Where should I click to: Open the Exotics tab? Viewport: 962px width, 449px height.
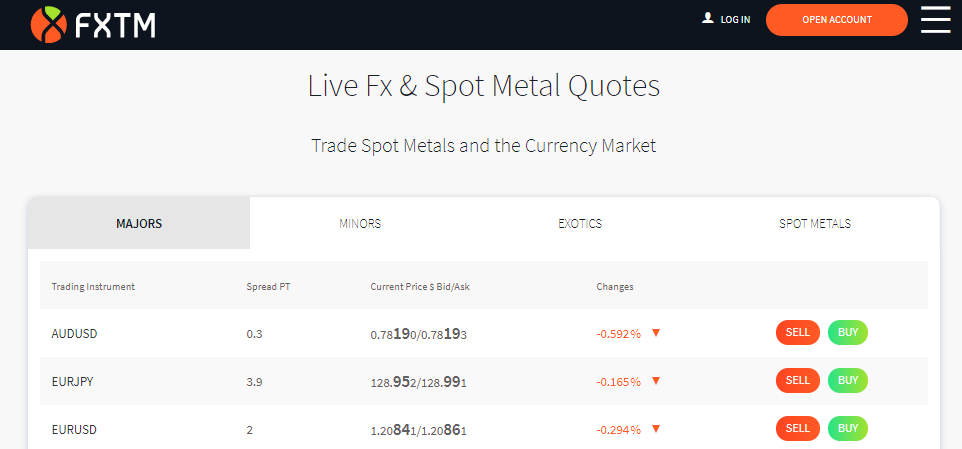point(580,223)
